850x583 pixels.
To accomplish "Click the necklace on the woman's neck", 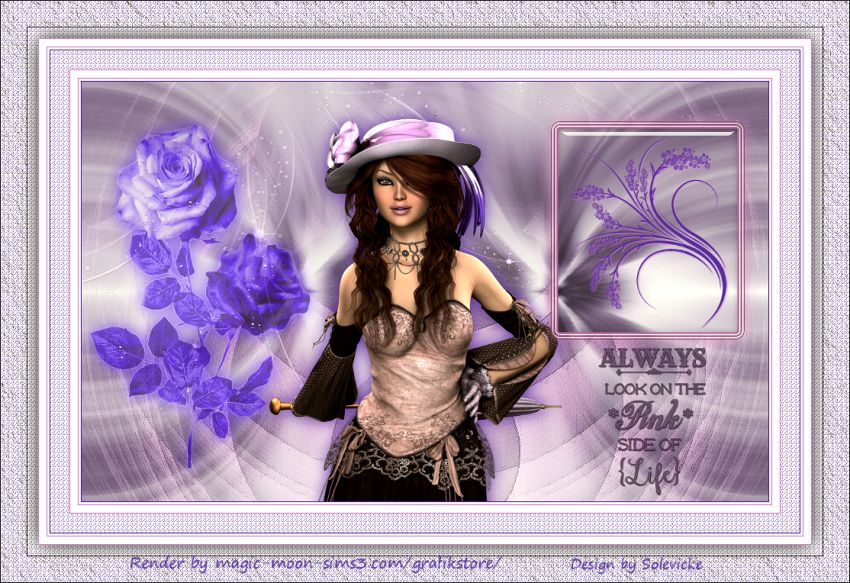I will pos(405,250).
